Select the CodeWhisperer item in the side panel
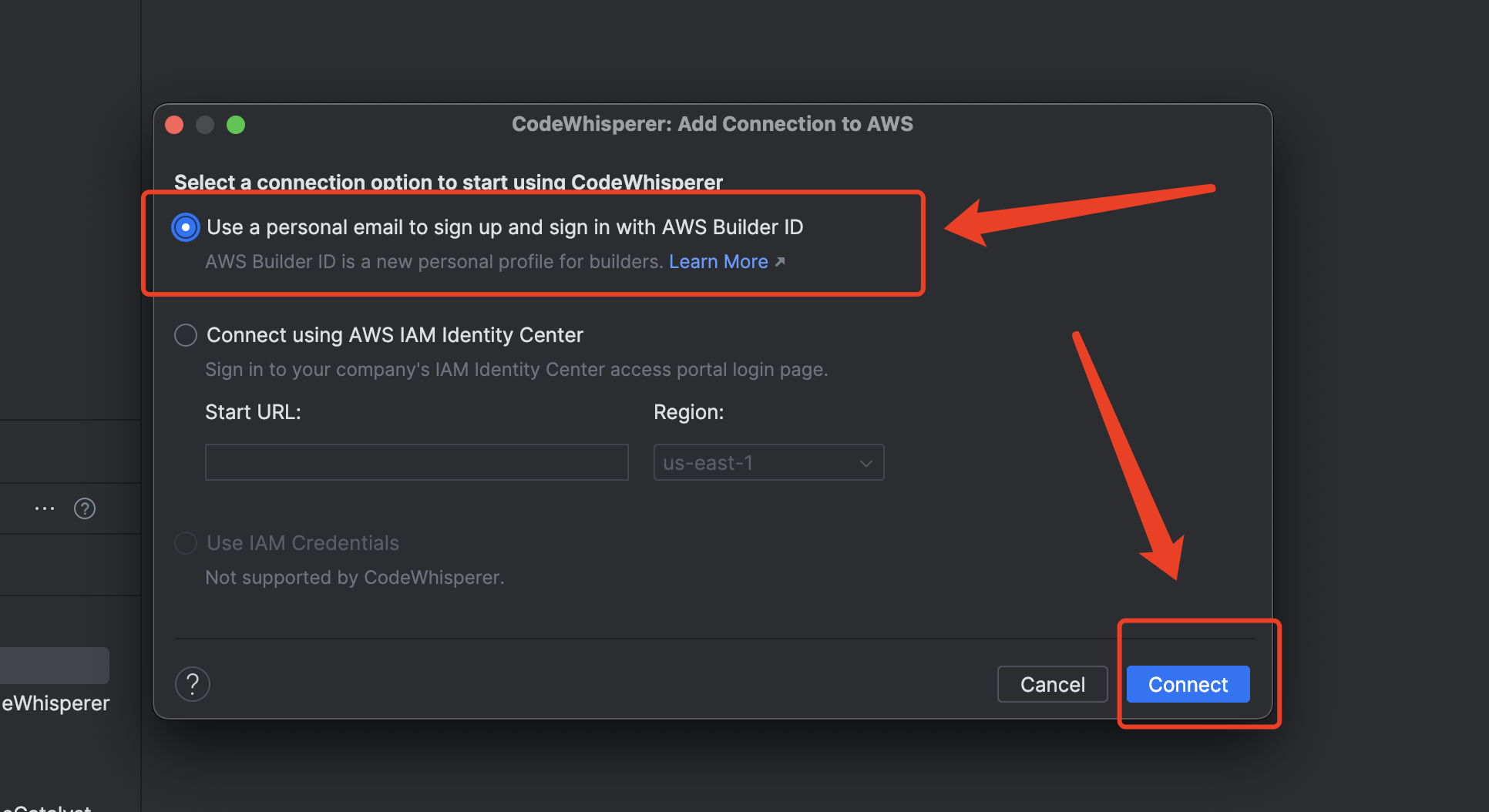Screen dimensions: 1489x812 click(x=55, y=703)
